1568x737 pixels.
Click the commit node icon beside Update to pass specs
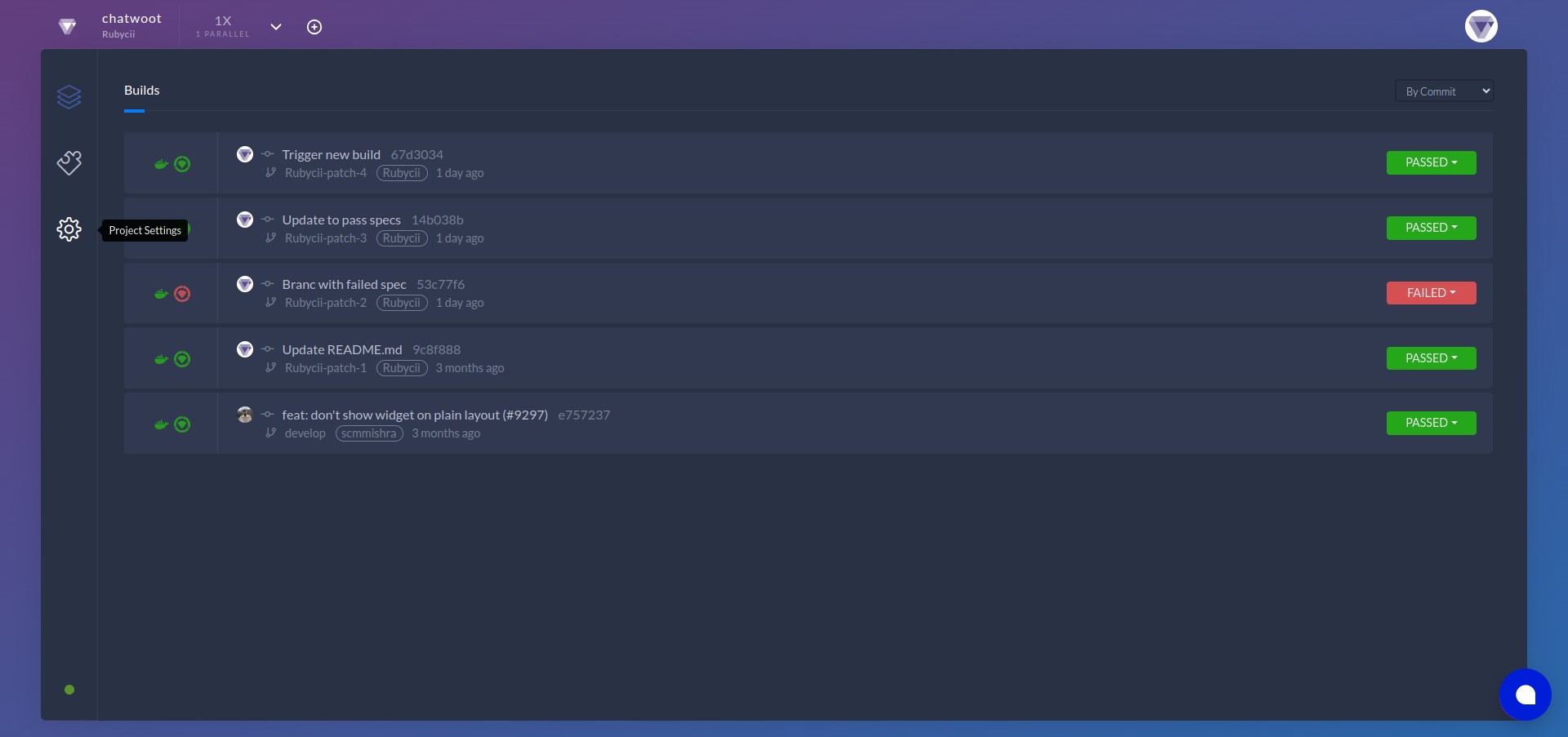(268, 219)
